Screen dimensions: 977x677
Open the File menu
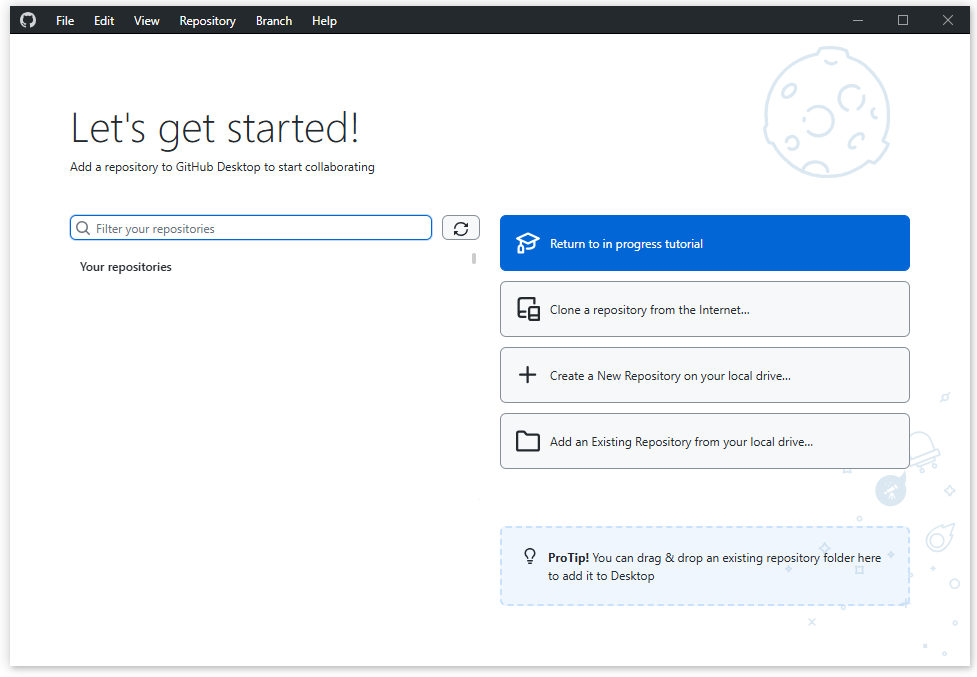(x=64, y=20)
